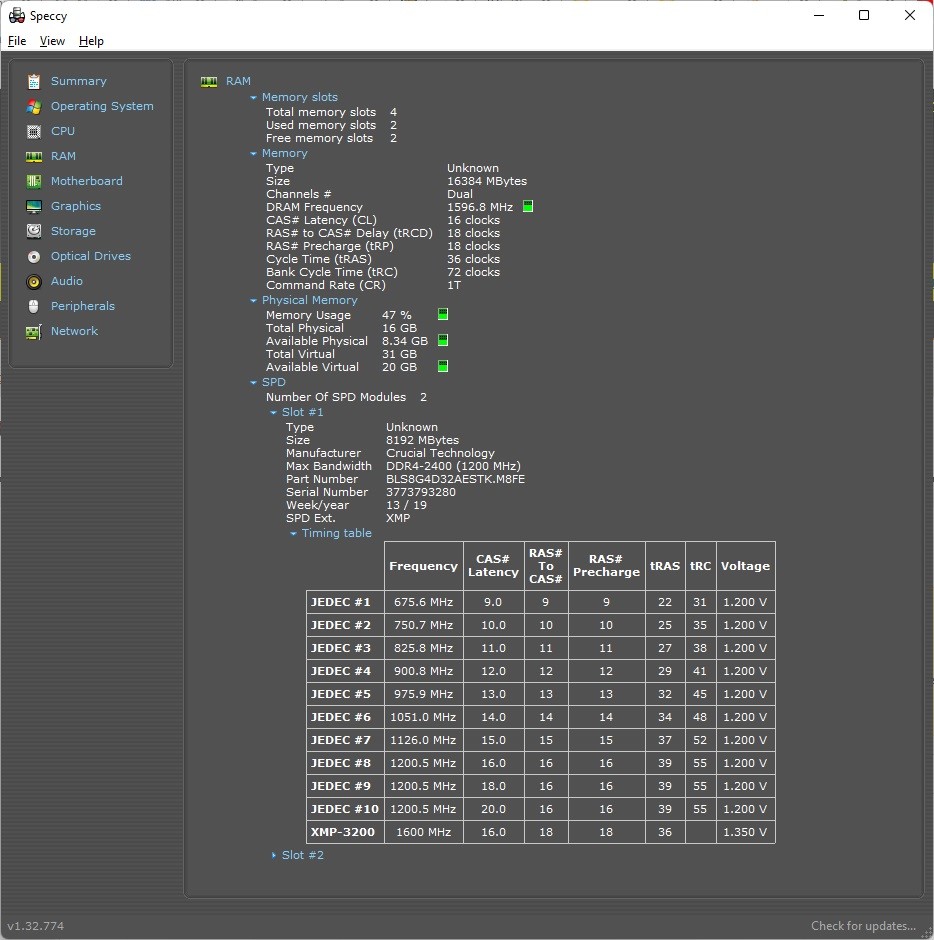This screenshot has width=934, height=940.
Task: Click the Optical Drives disc icon
Action: pos(34,257)
